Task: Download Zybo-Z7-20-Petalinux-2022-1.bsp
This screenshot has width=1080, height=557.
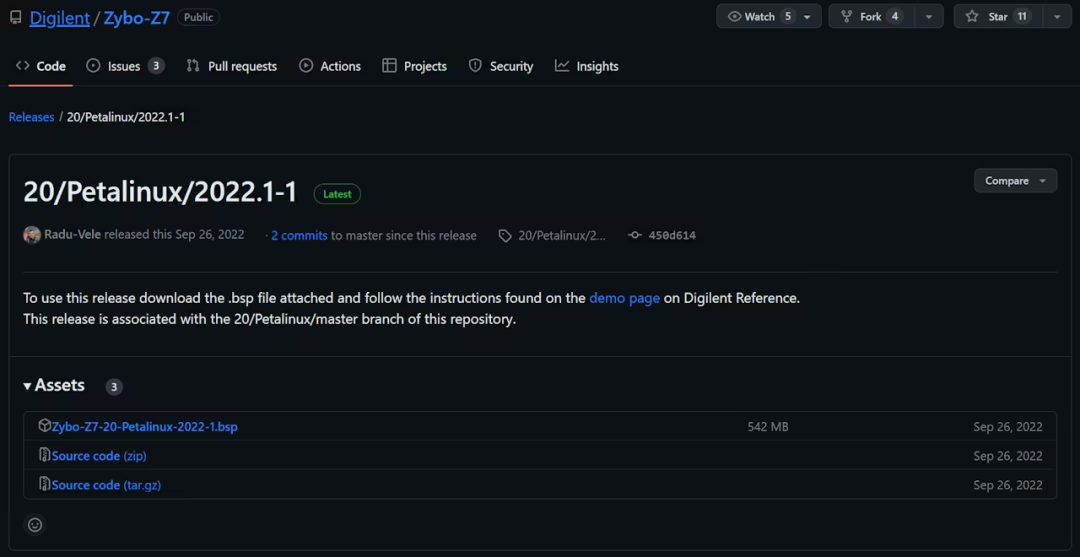Action: [x=145, y=427]
